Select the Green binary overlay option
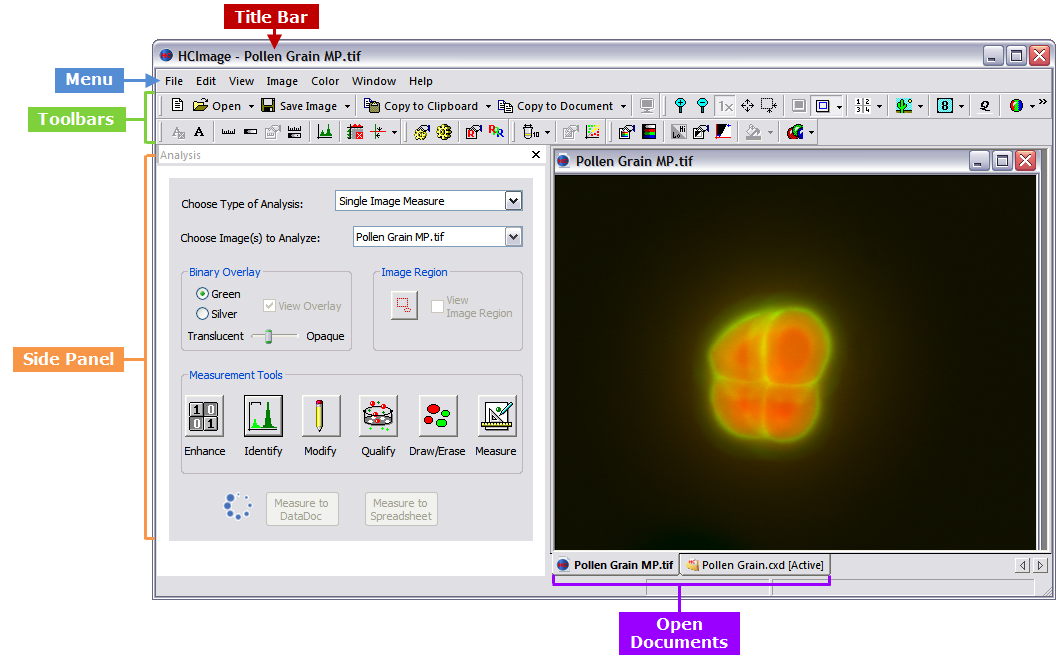This screenshot has height=662, width=1059. [x=203, y=294]
